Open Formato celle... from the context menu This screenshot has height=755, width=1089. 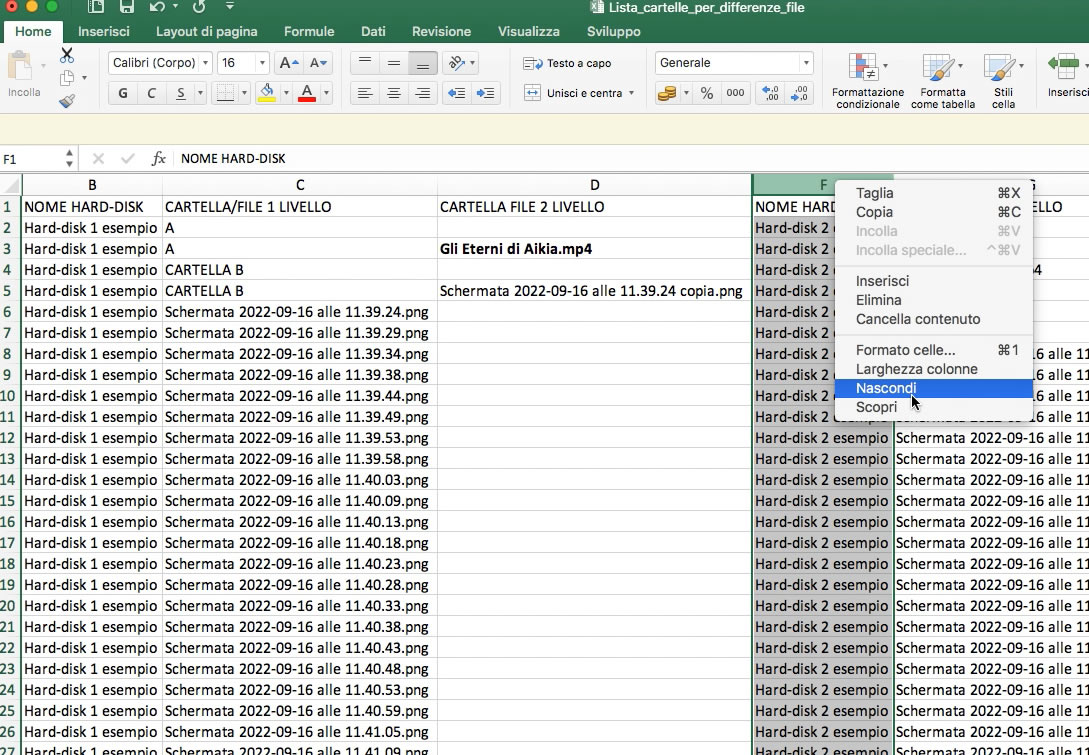tap(933, 350)
